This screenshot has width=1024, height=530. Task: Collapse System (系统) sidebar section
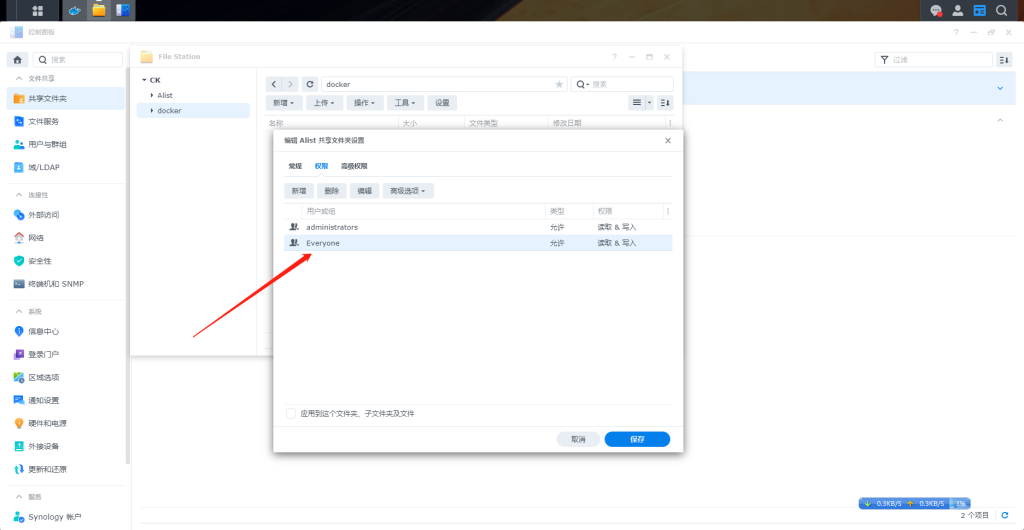click(x=18, y=311)
